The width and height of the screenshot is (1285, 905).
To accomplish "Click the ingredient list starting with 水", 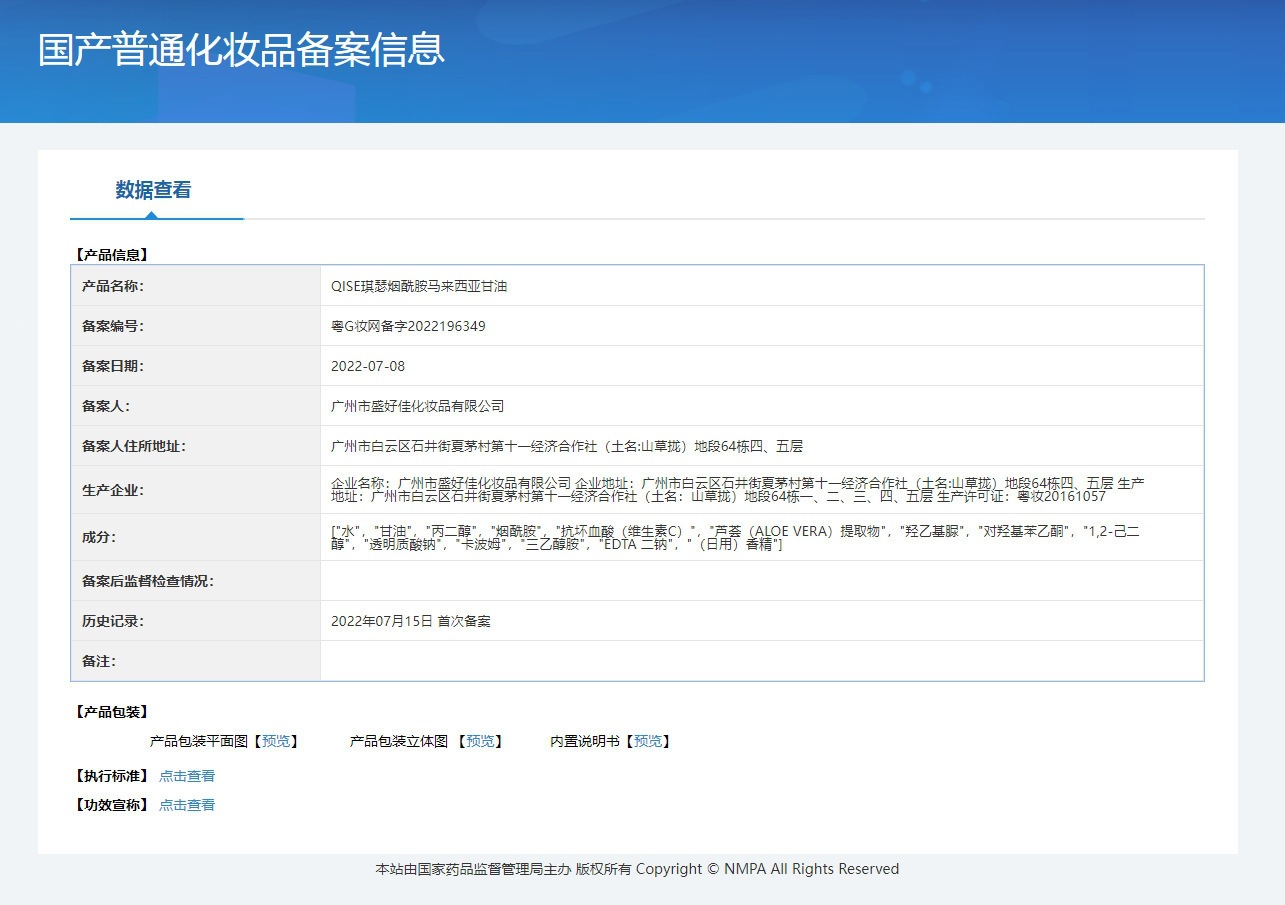I will click(735, 538).
